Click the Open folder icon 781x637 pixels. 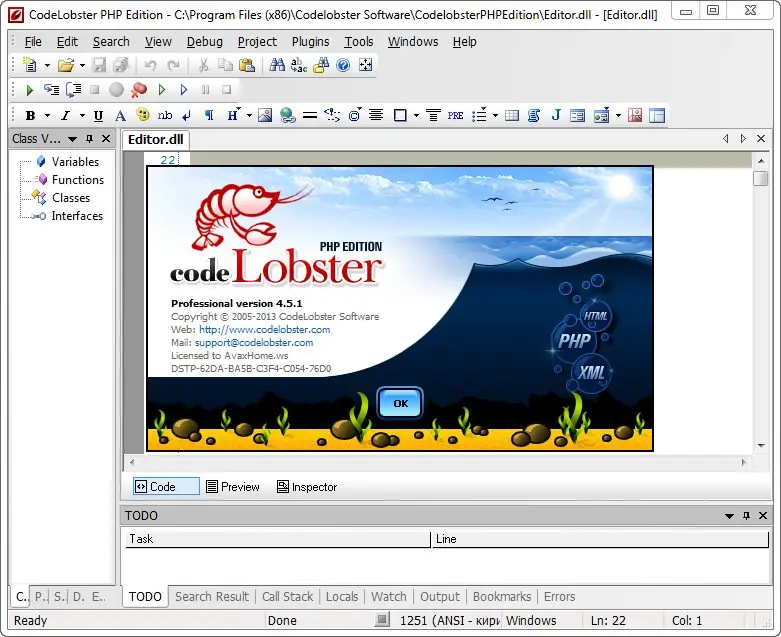pos(65,65)
